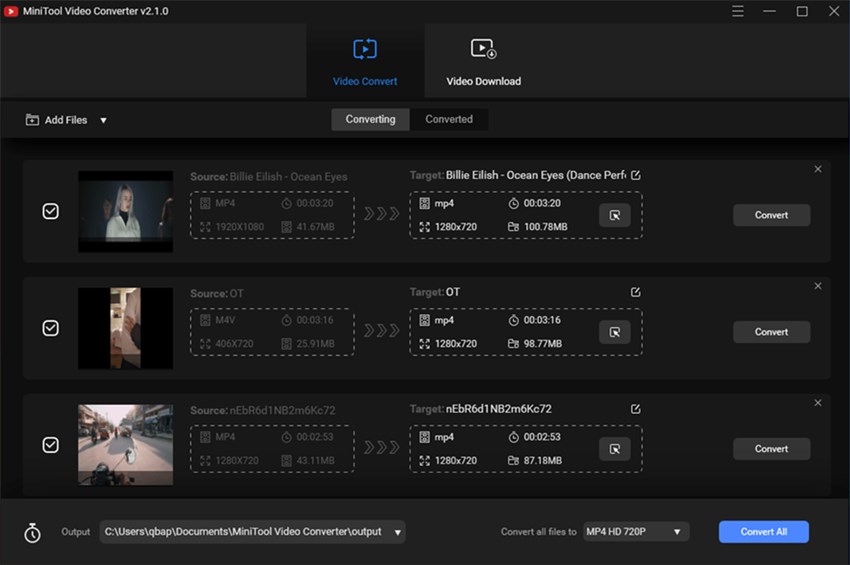Select the OT video thumbnail
Screen dimensions: 850x565
point(126,328)
